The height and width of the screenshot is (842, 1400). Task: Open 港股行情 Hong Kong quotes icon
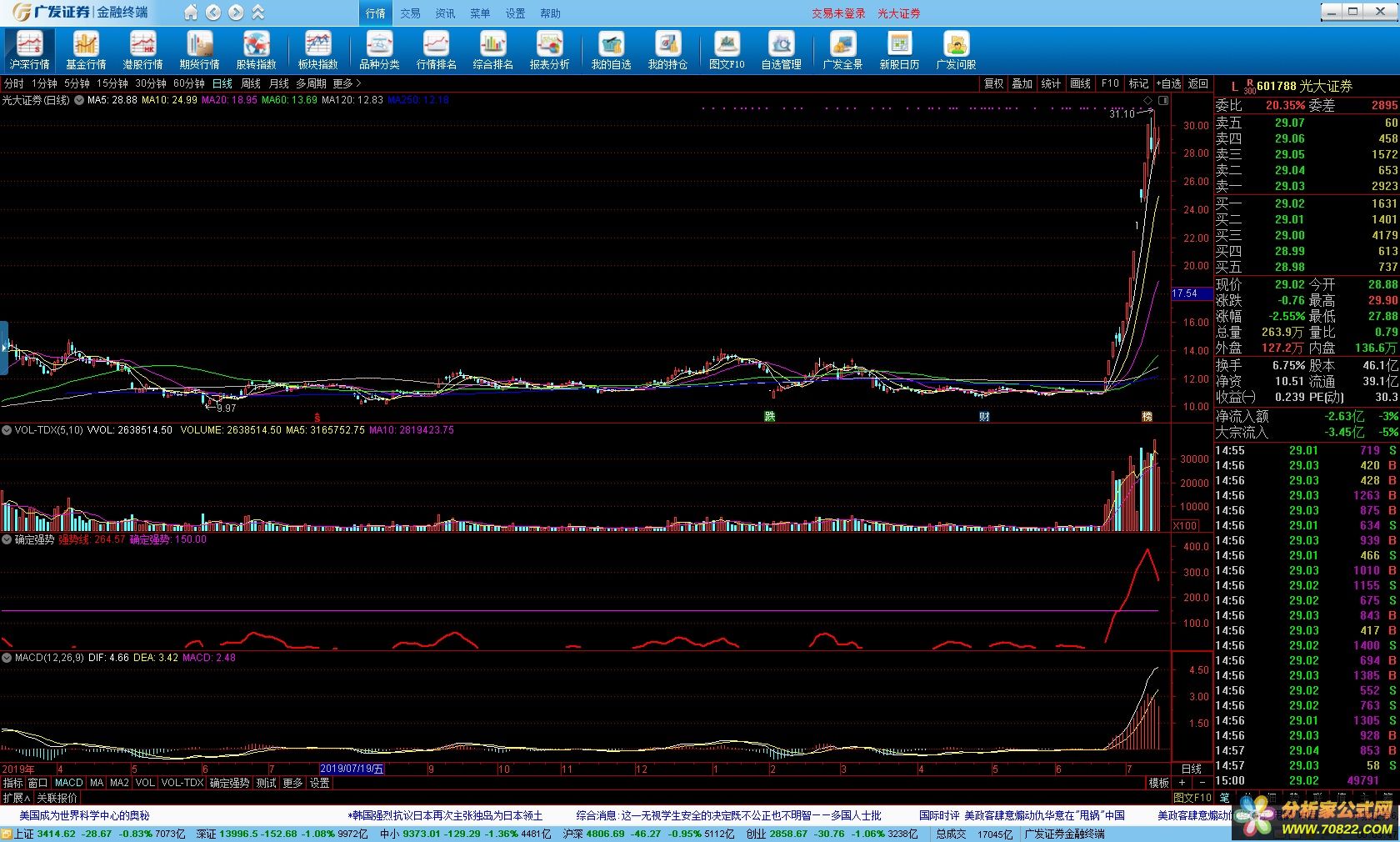point(142,50)
